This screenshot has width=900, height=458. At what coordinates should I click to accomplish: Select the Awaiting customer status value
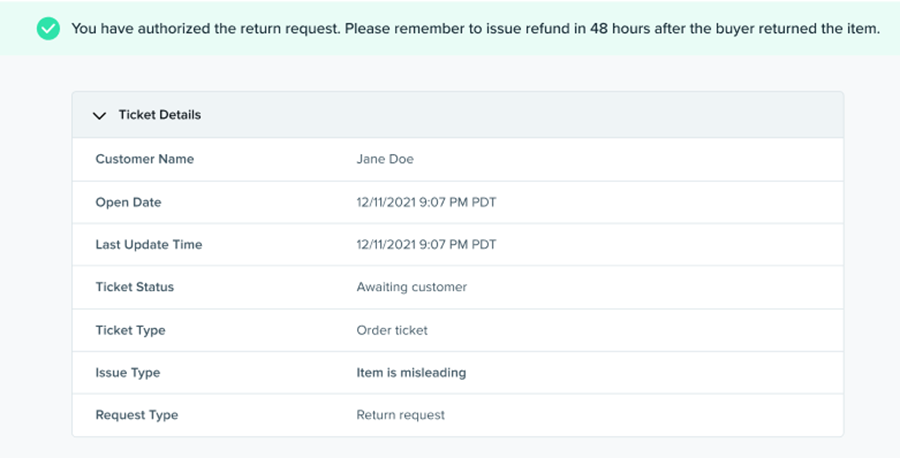411,287
